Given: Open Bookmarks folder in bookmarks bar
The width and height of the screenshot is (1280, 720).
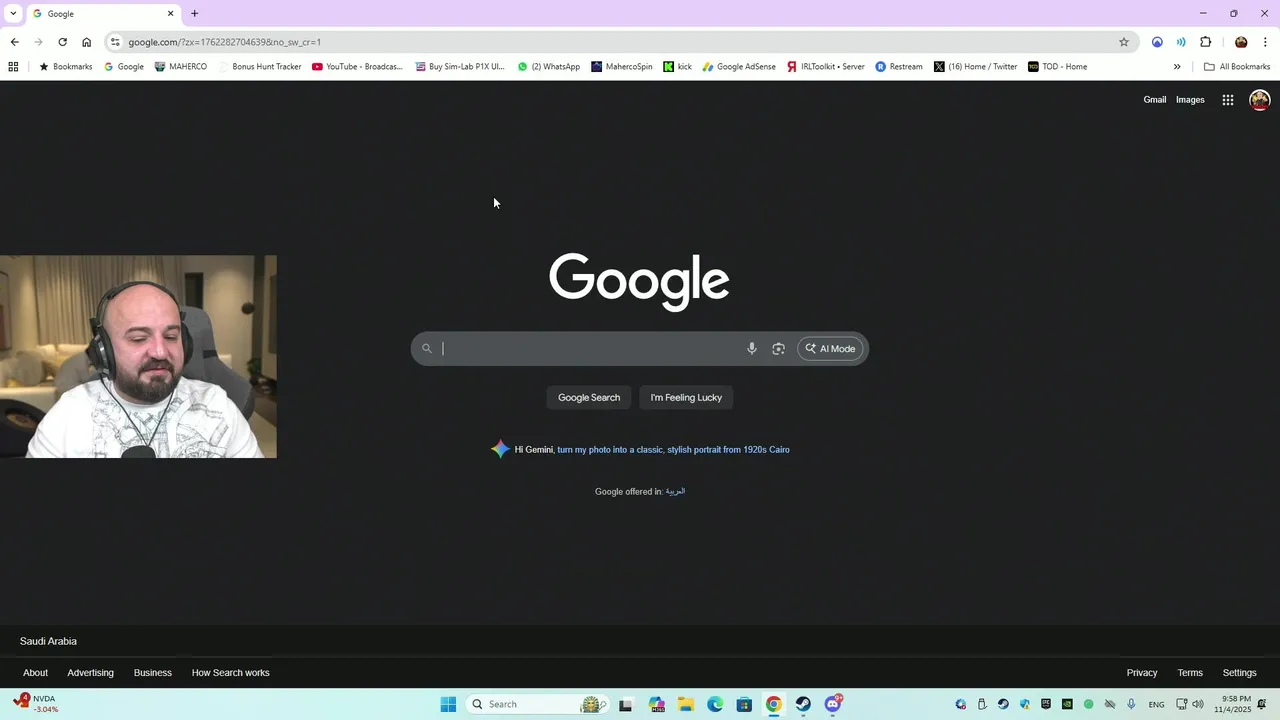Looking at the screenshot, I should pos(65,67).
